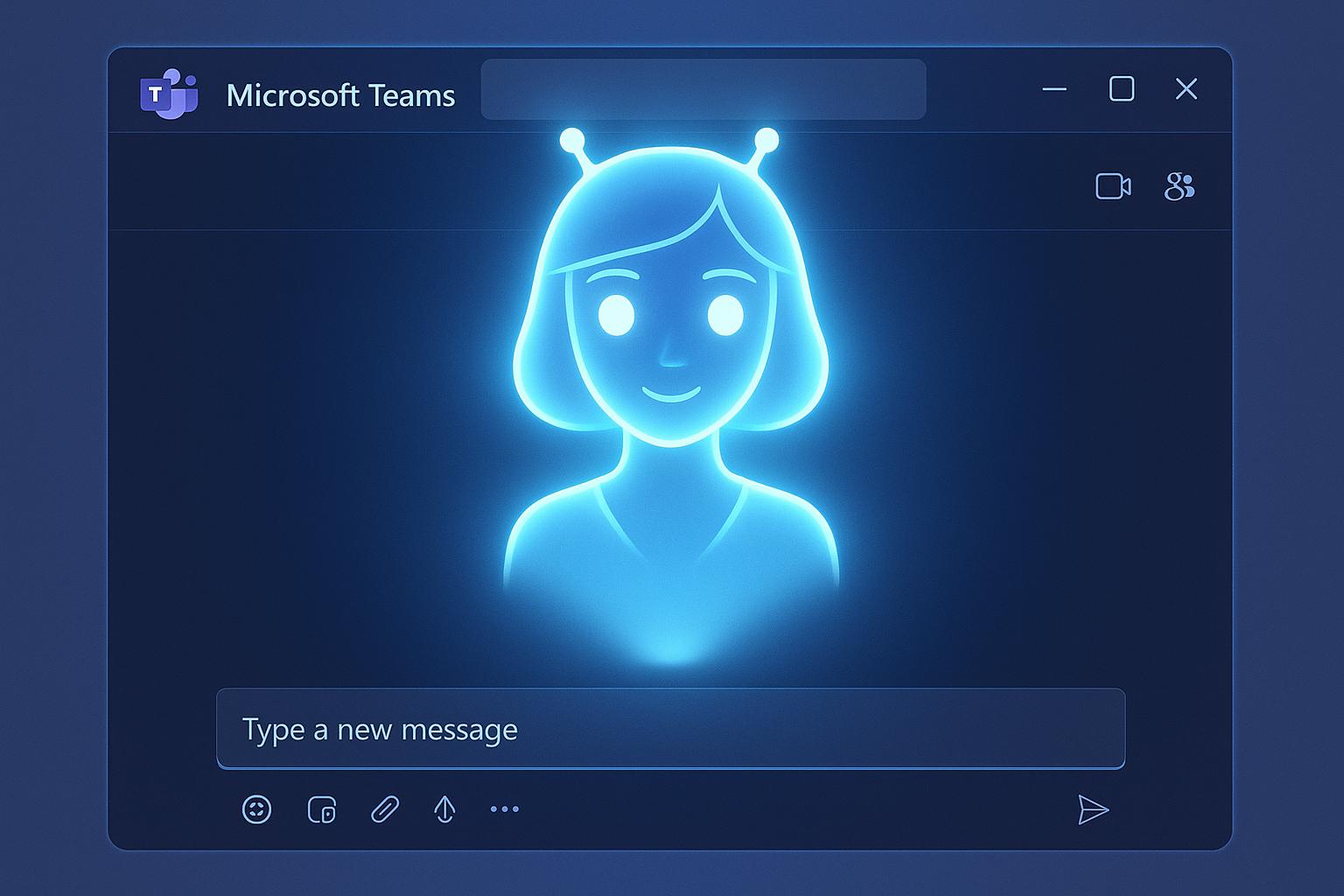Click the attach button below the message field
Image resolution: width=1344 pixels, height=896 pixels.
383,808
